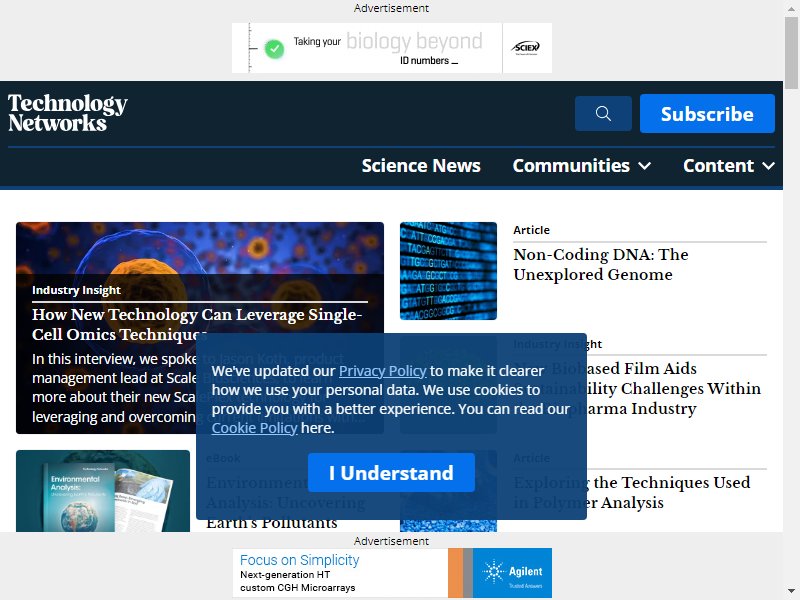The image size is (800, 600).
Task: Click the Agilent logo in bottom ad
Action: (x=512, y=572)
